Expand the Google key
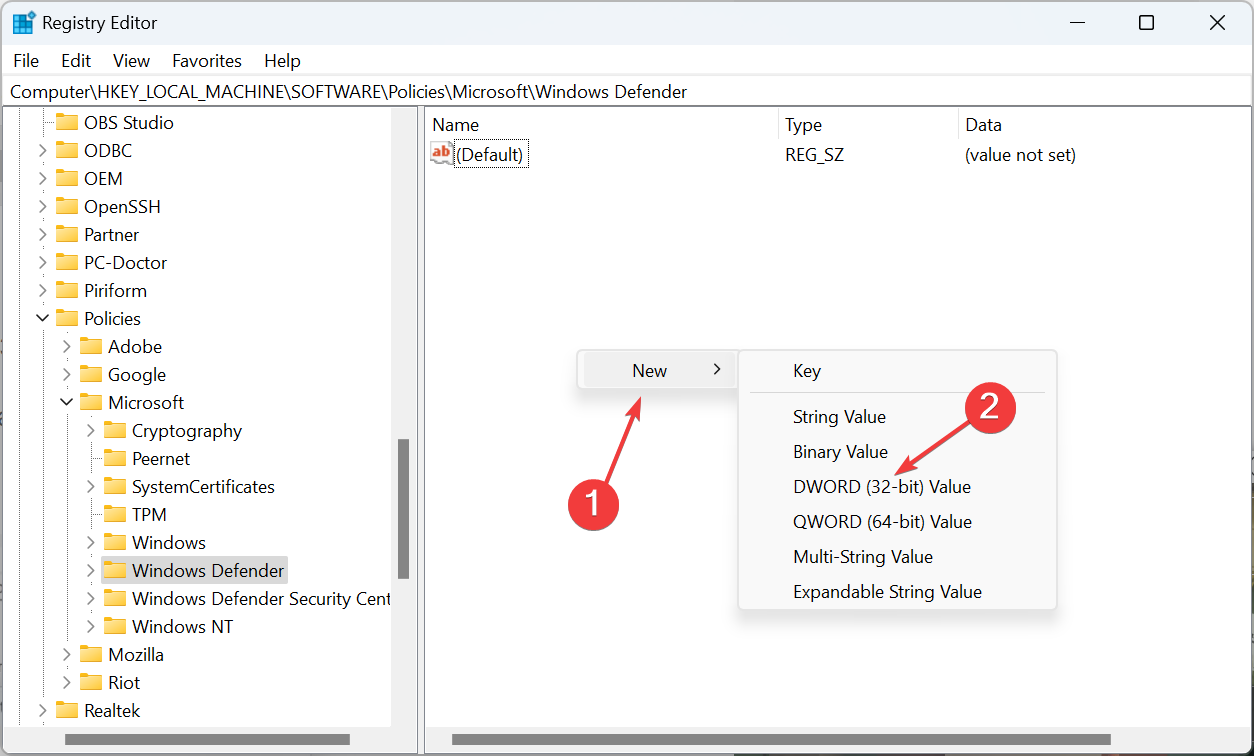The height and width of the screenshot is (756, 1254). pos(67,375)
